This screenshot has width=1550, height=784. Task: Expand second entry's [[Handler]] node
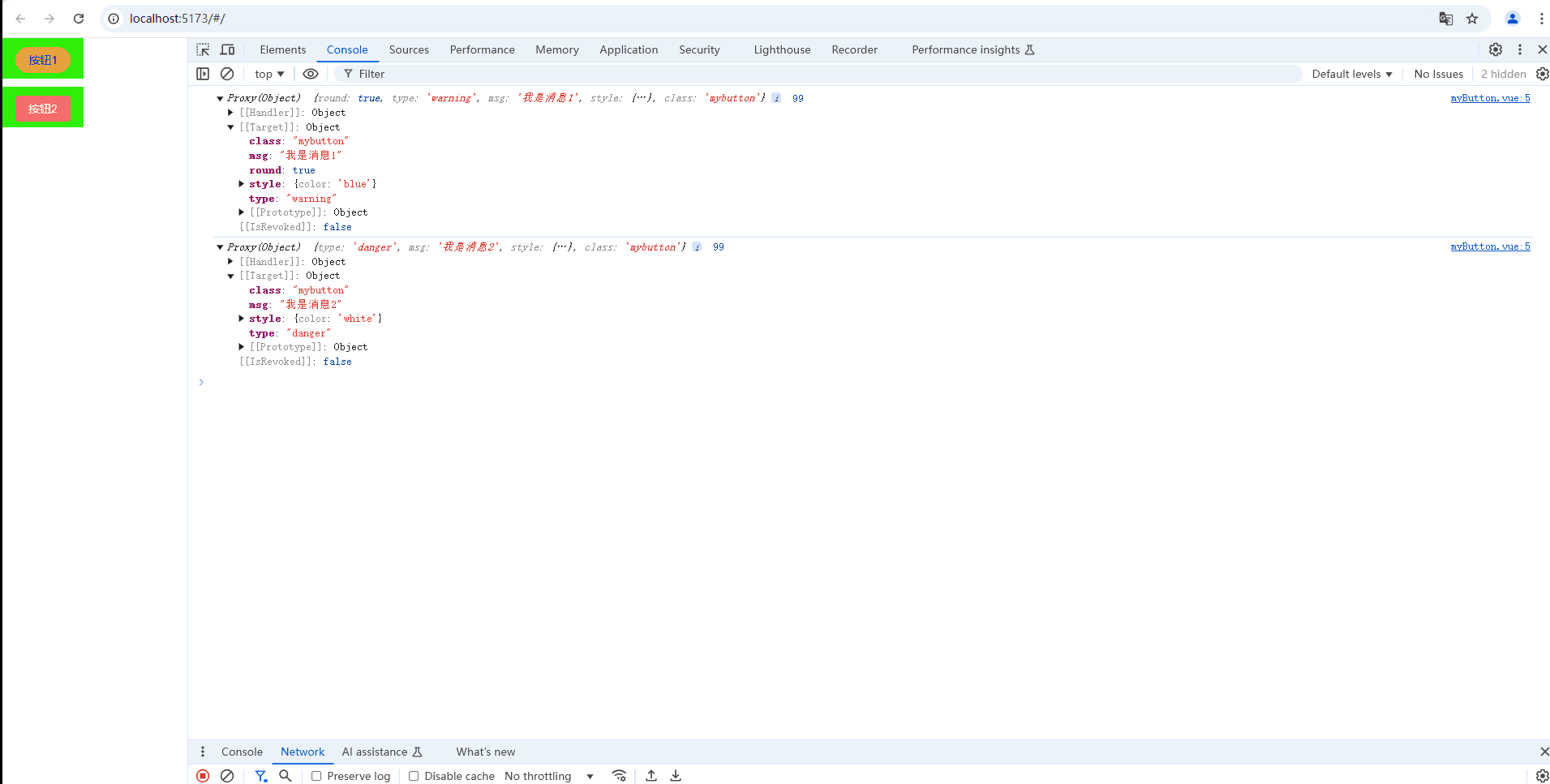click(230, 262)
